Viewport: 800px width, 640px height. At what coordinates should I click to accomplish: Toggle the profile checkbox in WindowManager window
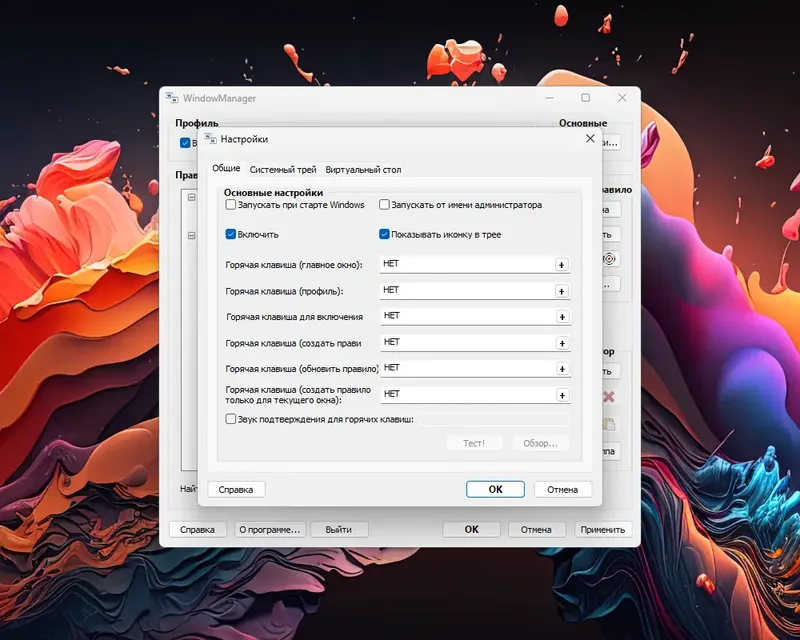[x=185, y=143]
